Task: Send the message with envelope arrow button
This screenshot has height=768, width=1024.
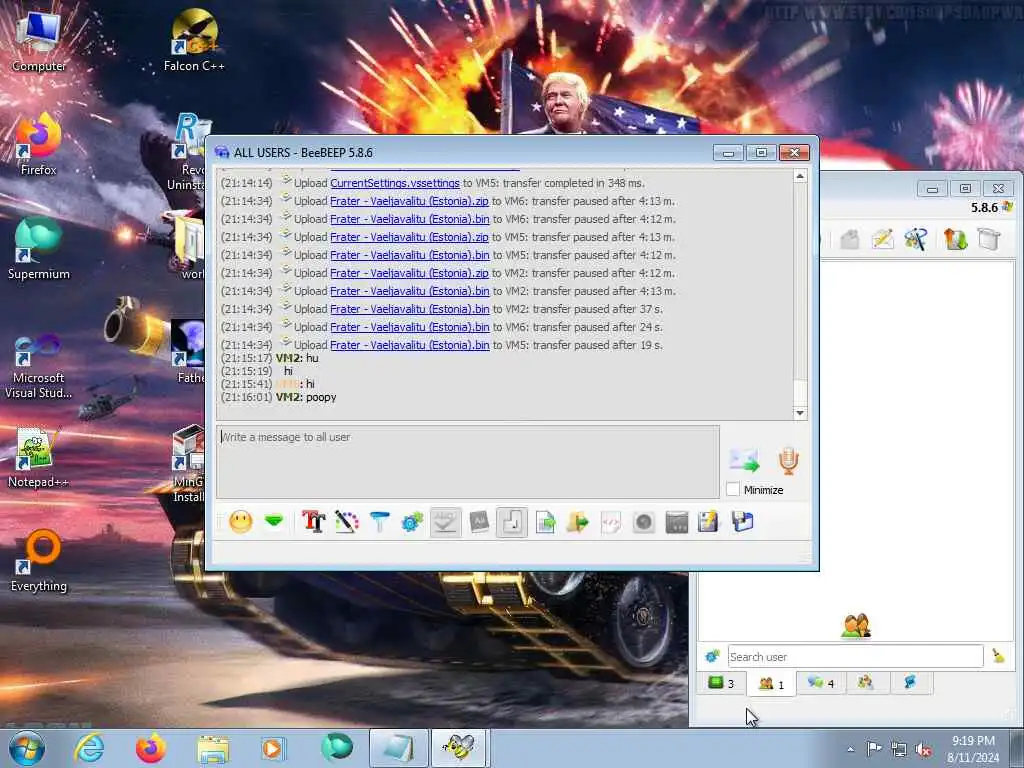Action: (x=744, y=460)
